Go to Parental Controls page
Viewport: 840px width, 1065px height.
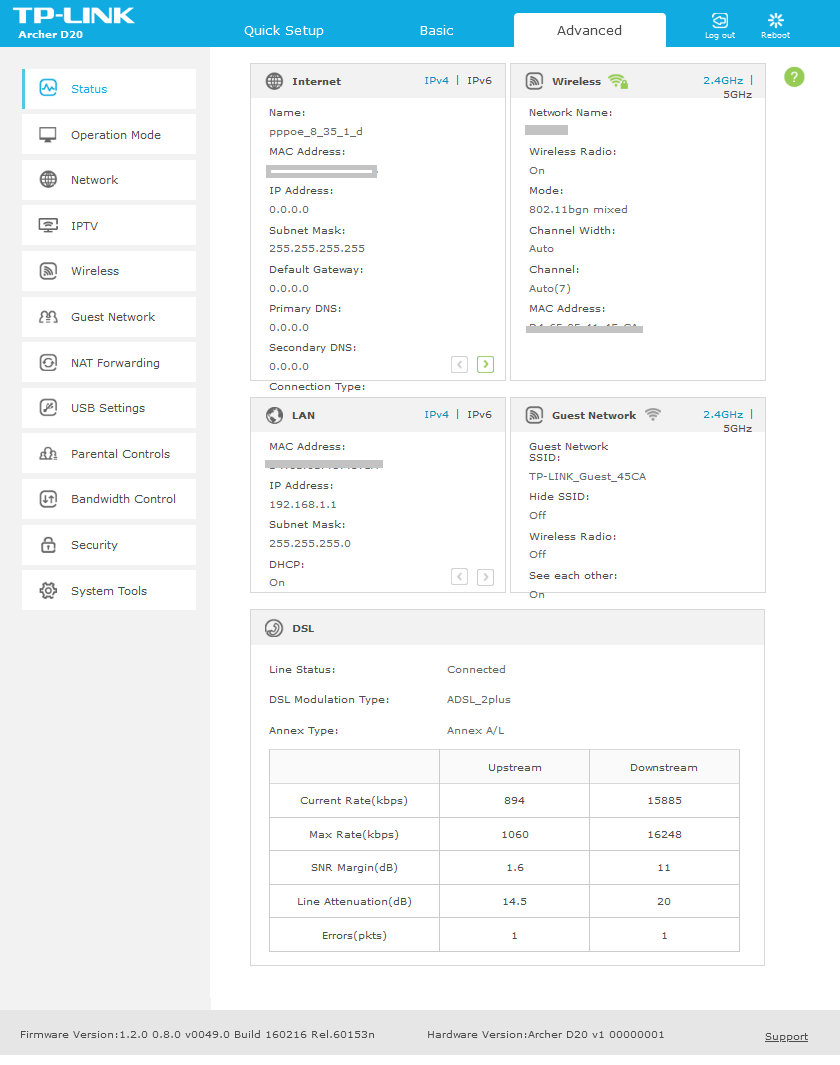click(109, 453)
